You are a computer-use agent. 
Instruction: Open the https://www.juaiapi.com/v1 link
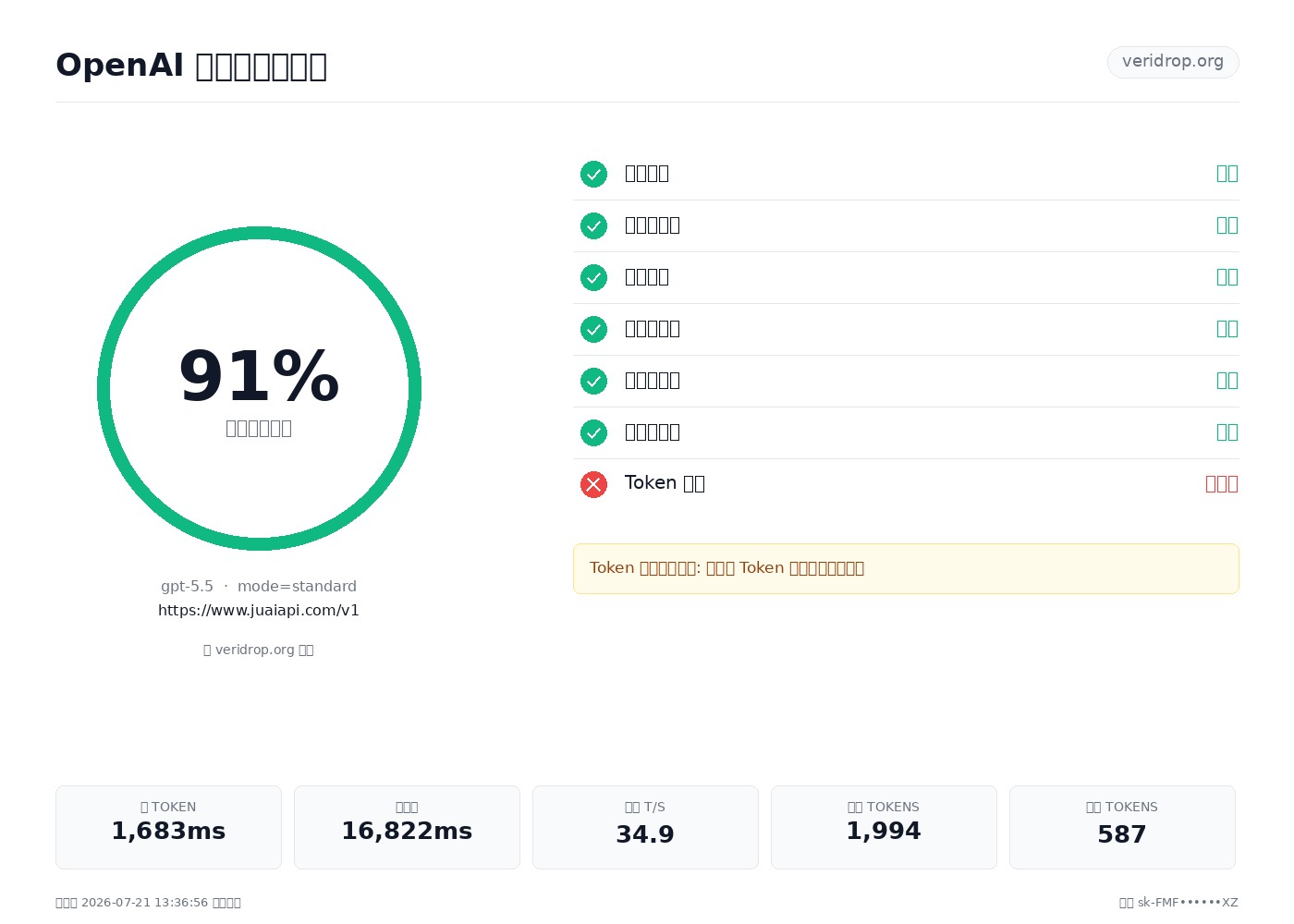[259, 610]
